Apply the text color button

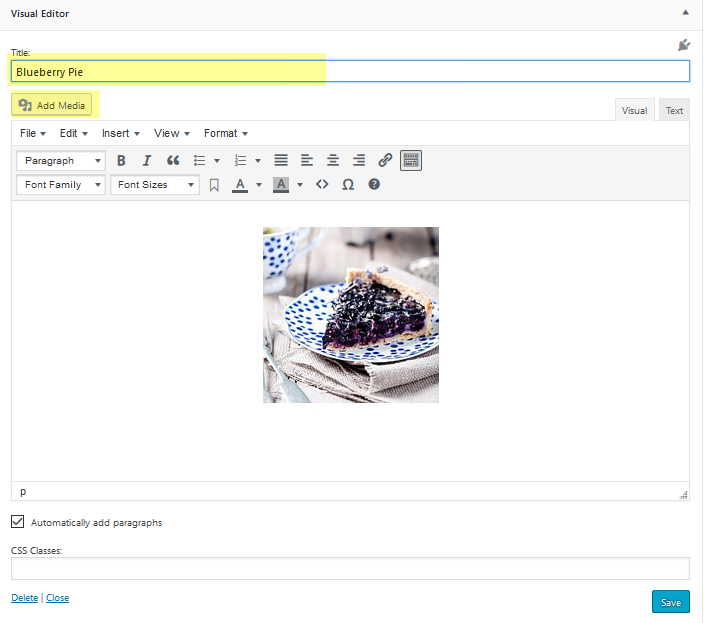point(240,185)
